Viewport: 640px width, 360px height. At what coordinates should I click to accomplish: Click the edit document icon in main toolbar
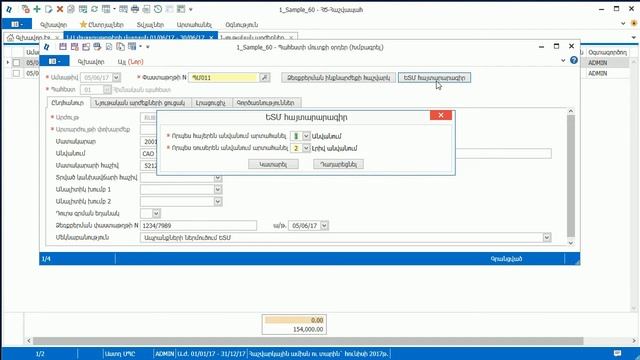[49, 9]
